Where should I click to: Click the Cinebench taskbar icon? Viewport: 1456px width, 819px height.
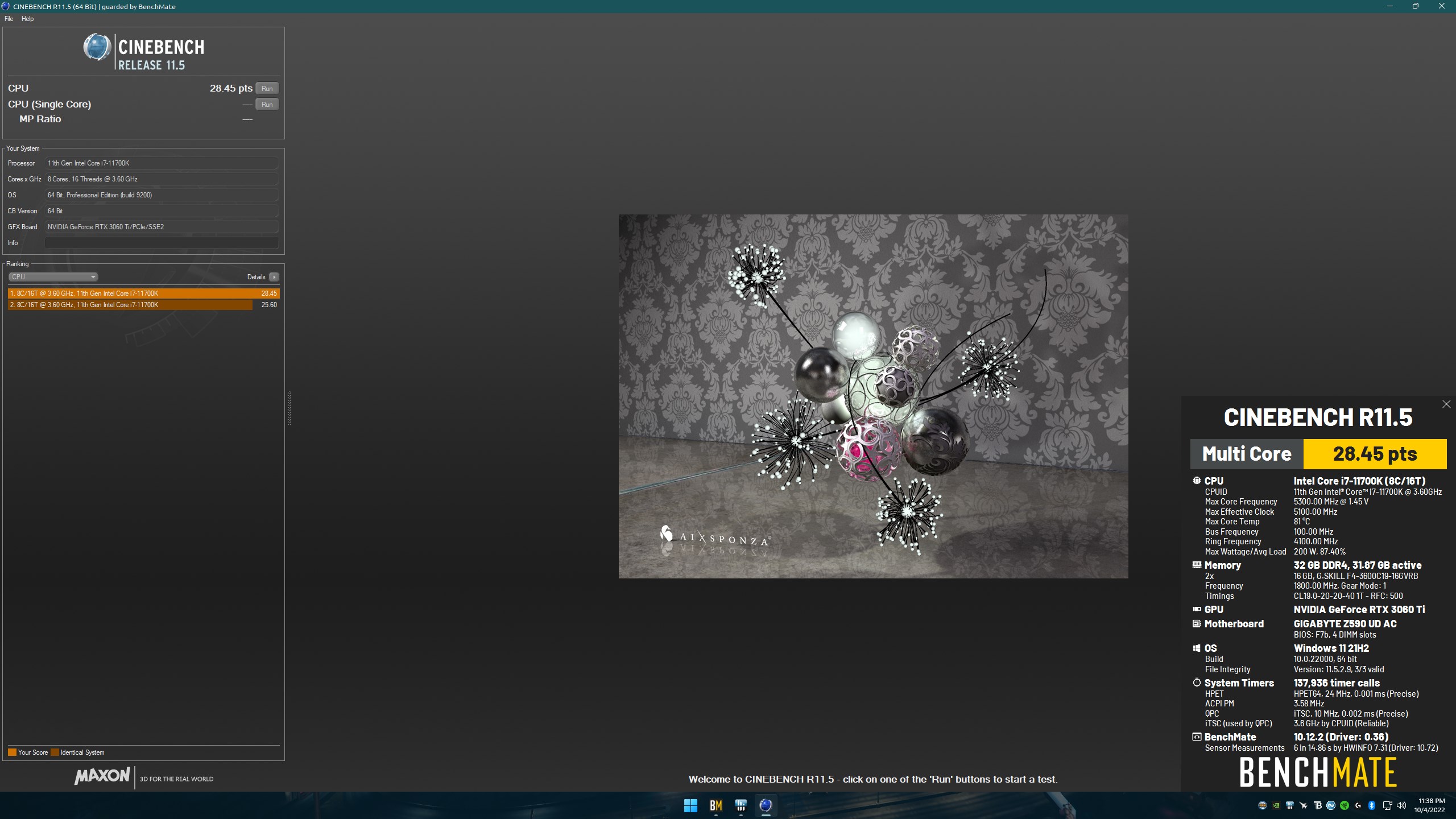coord(766,805)
